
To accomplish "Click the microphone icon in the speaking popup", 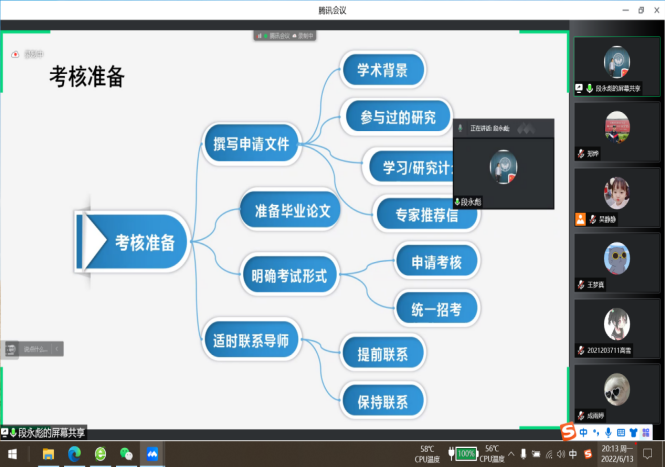I will coord(460,129).
